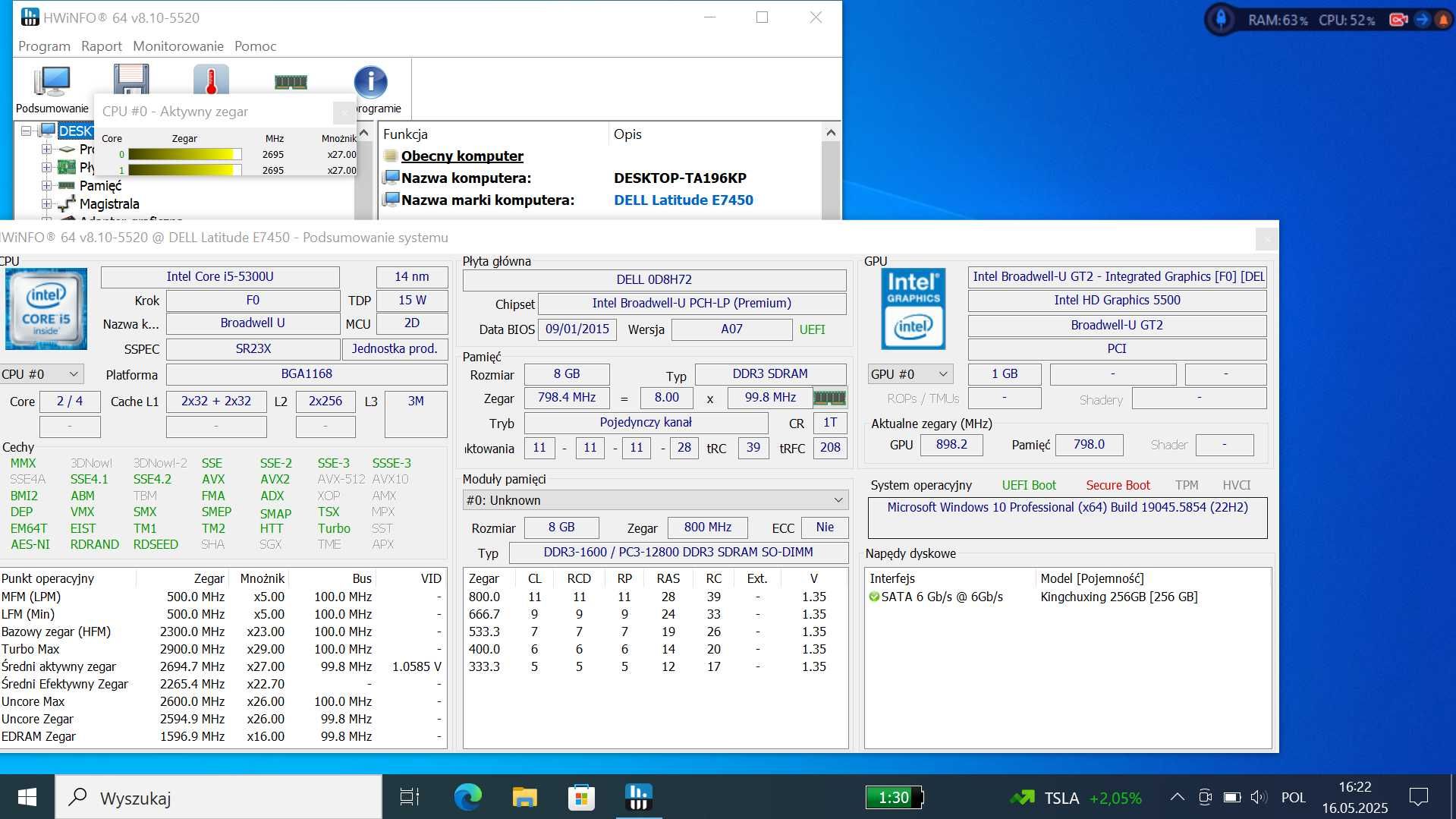Launch Microsoft Edge from the taskbar
The height and width of the screenshot is (819, 1456).
click(x=467, y=797)
